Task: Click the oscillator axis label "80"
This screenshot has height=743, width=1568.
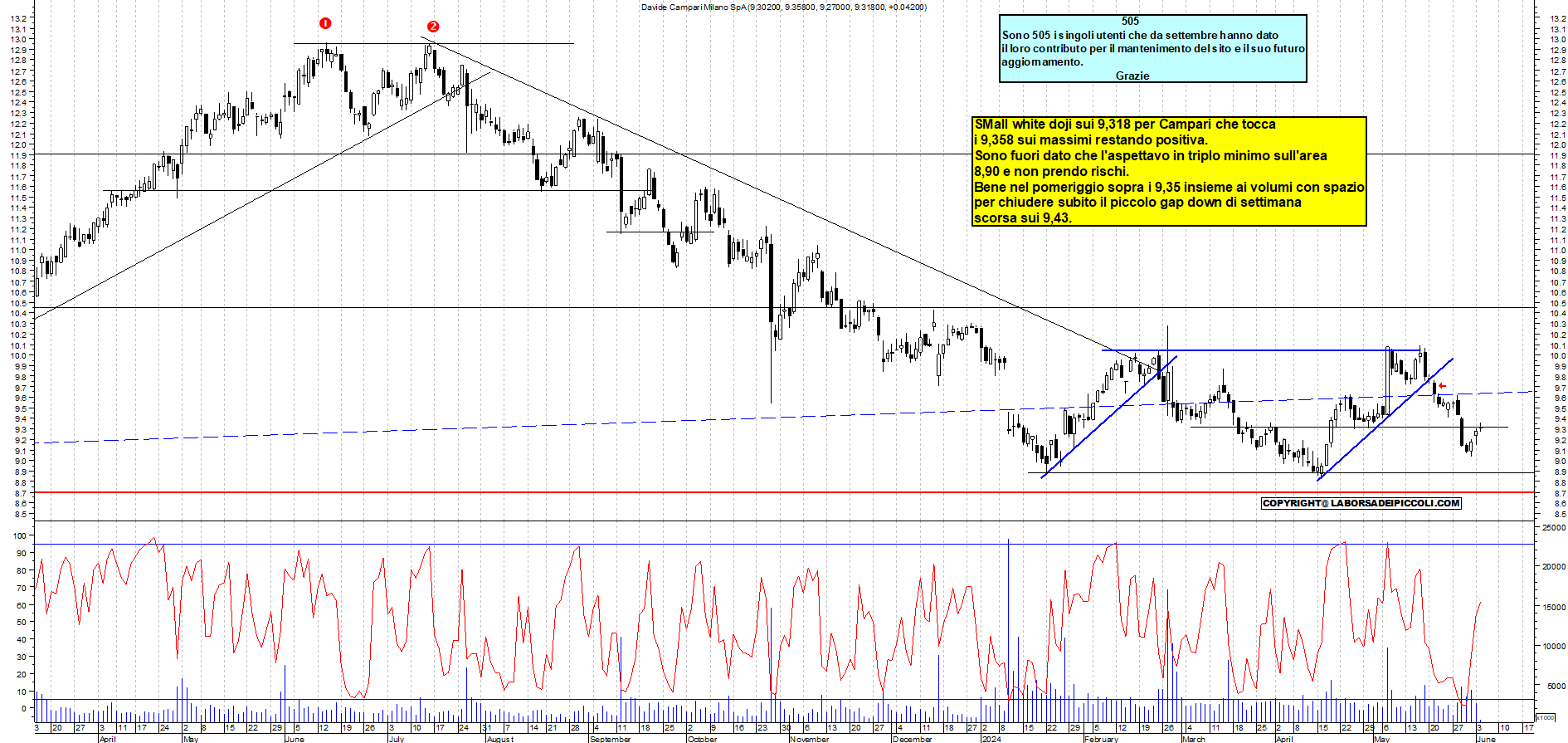Action: pos(22,570)
